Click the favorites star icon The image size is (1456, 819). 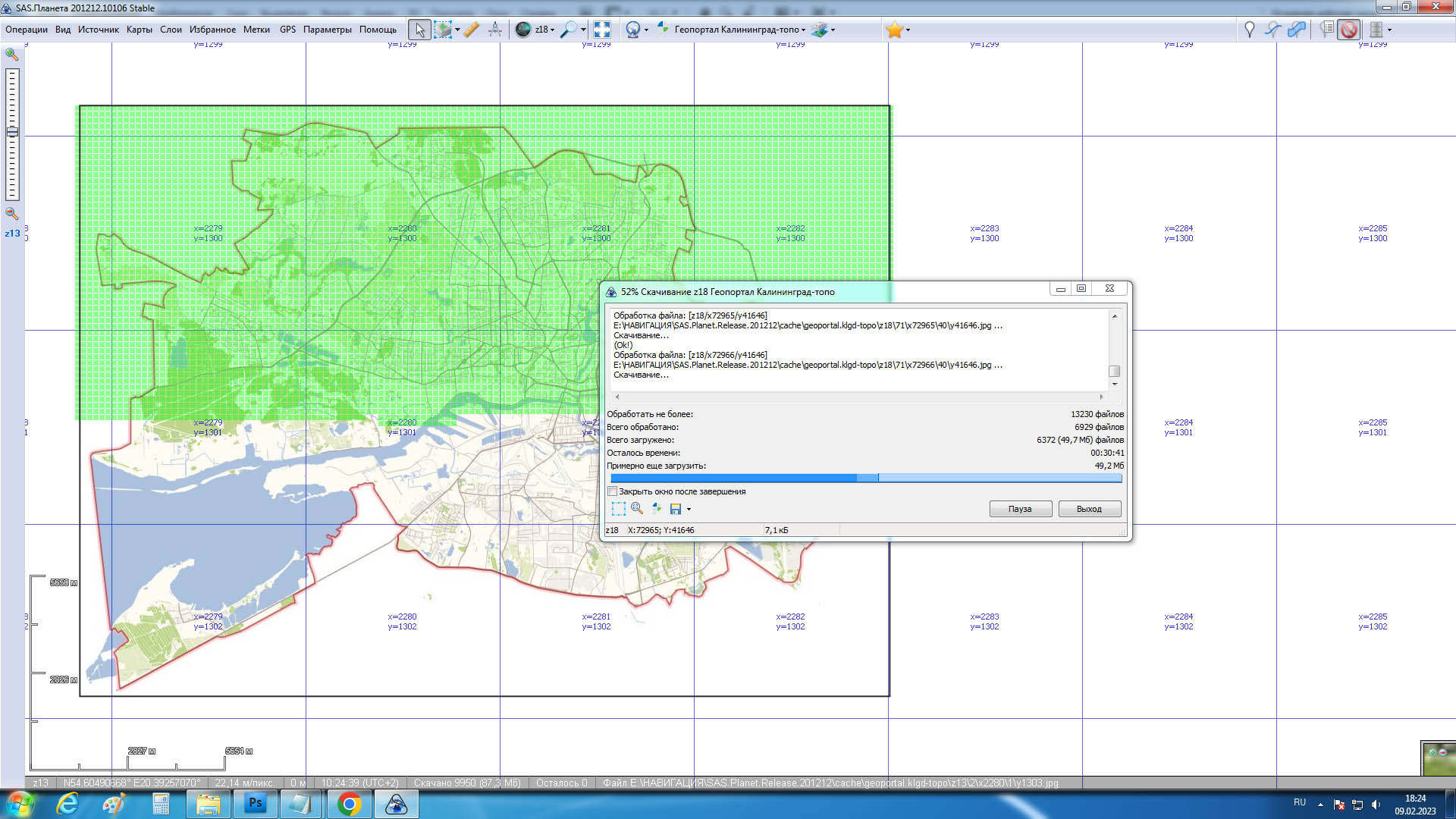[894, 30]
